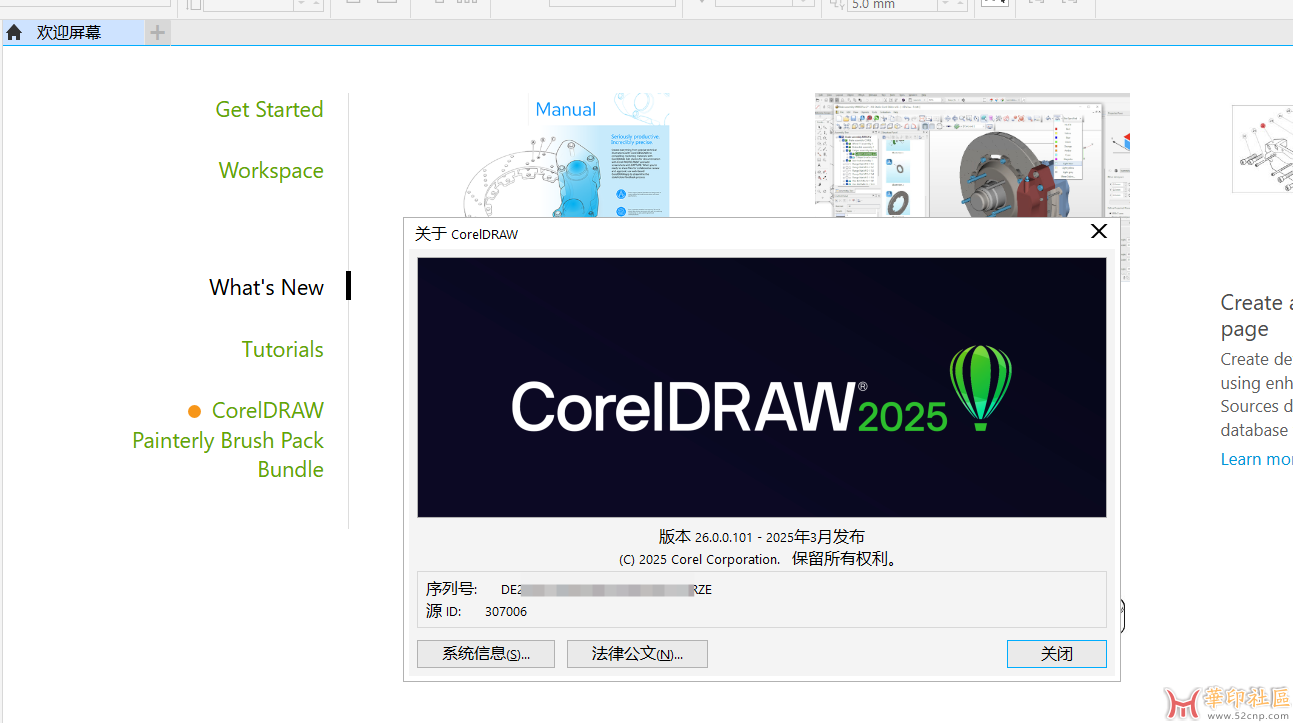Viewport: 1293px width, 723px height.
Task: Switch to the 欢迎屏幕 tab
Action: [72, 33]
